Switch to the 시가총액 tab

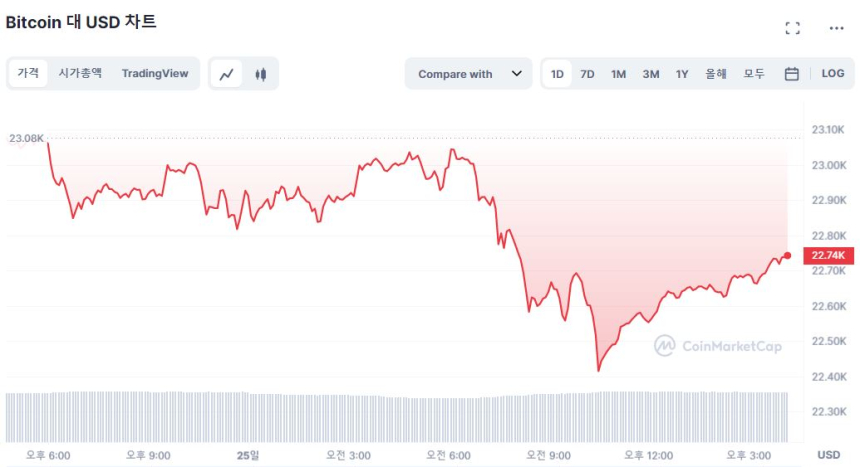pos(80,74)
